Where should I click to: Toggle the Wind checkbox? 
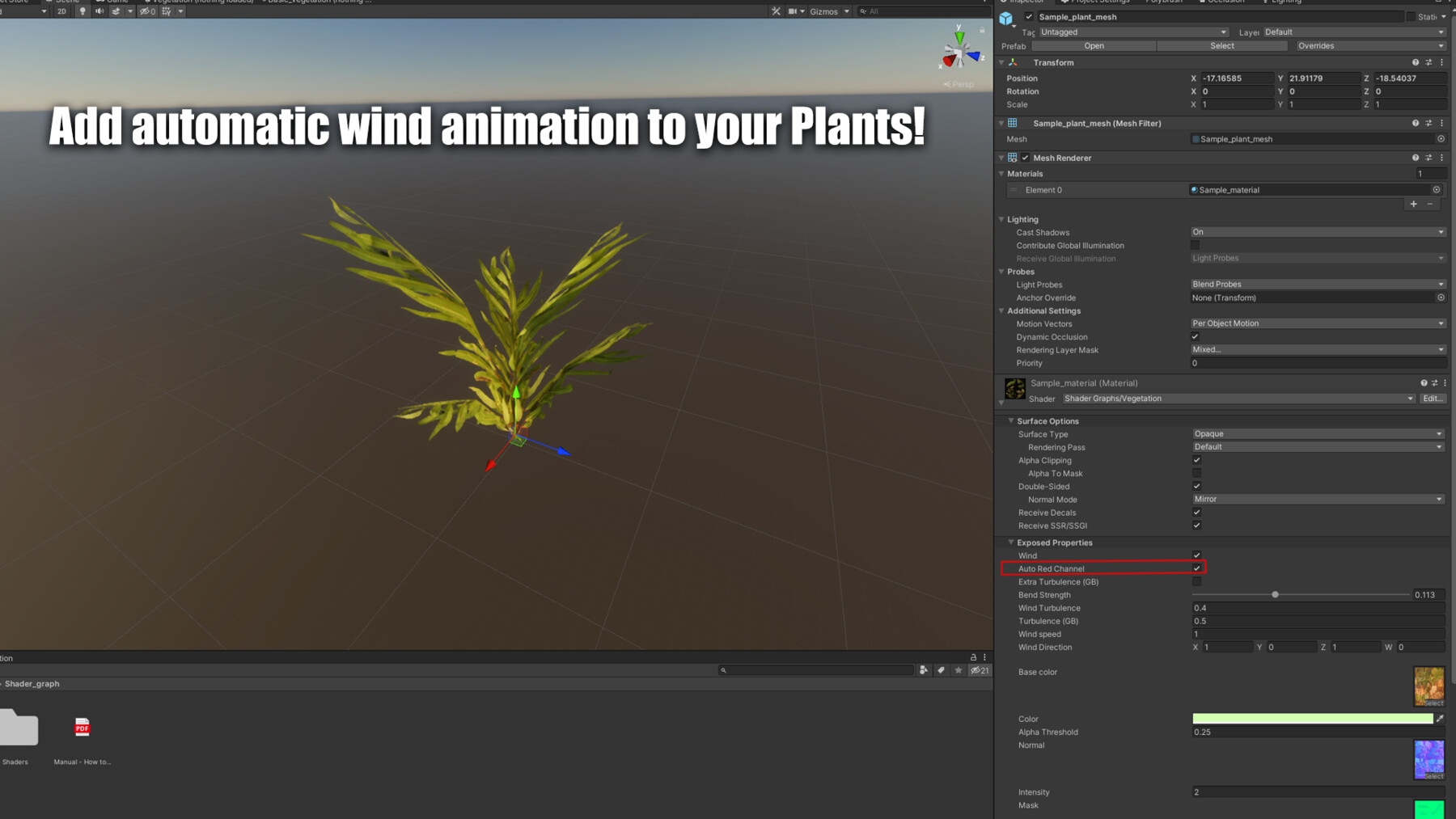(1196, 555)
